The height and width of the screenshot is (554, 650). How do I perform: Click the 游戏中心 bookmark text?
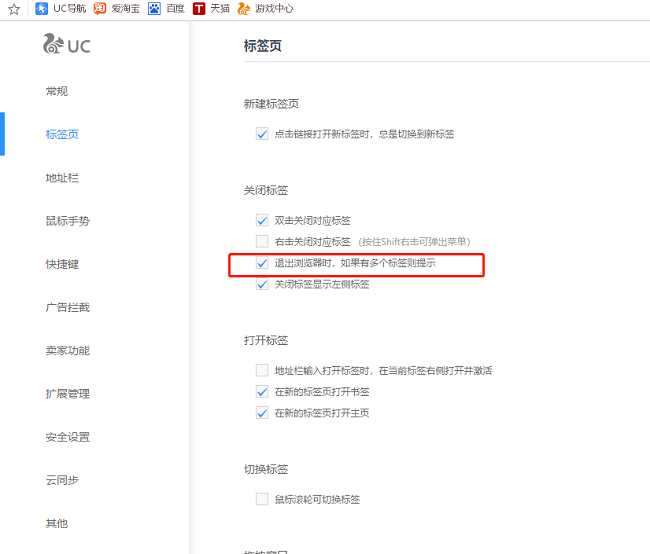[x=274, y=8]
